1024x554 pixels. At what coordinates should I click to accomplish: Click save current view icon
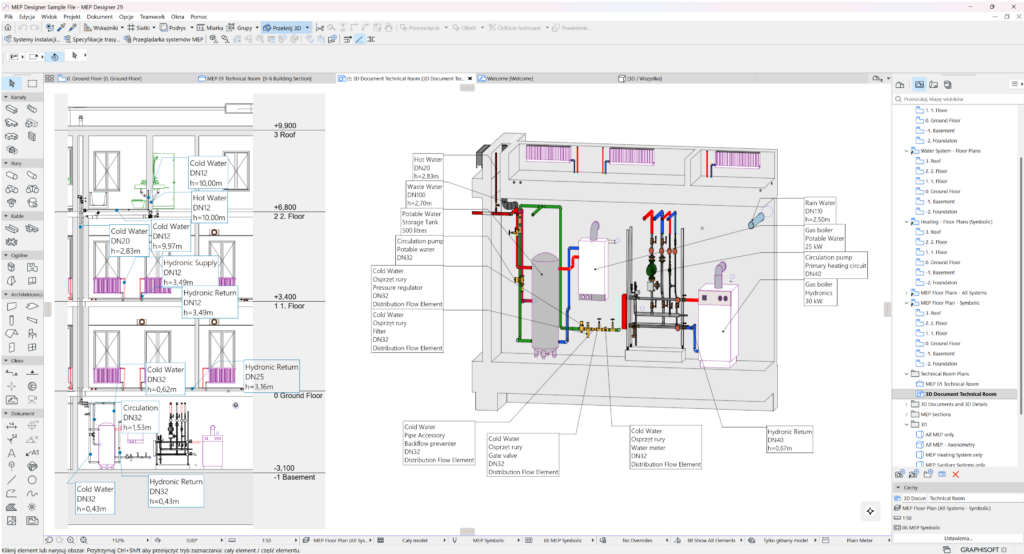click(900, 474)
